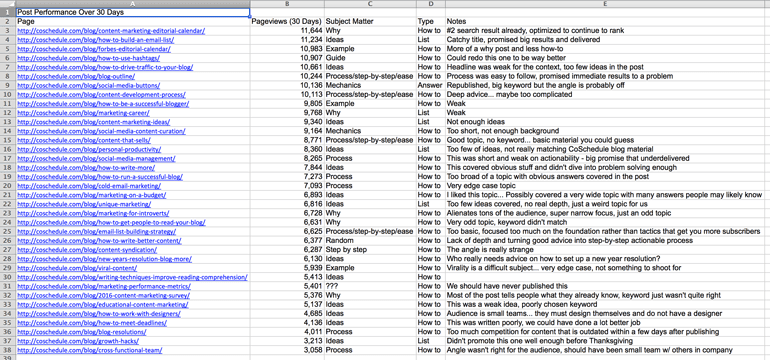Open the marketing-for-introverts link
The width and height of the screenshot is (770, 360).
point(93,213)
